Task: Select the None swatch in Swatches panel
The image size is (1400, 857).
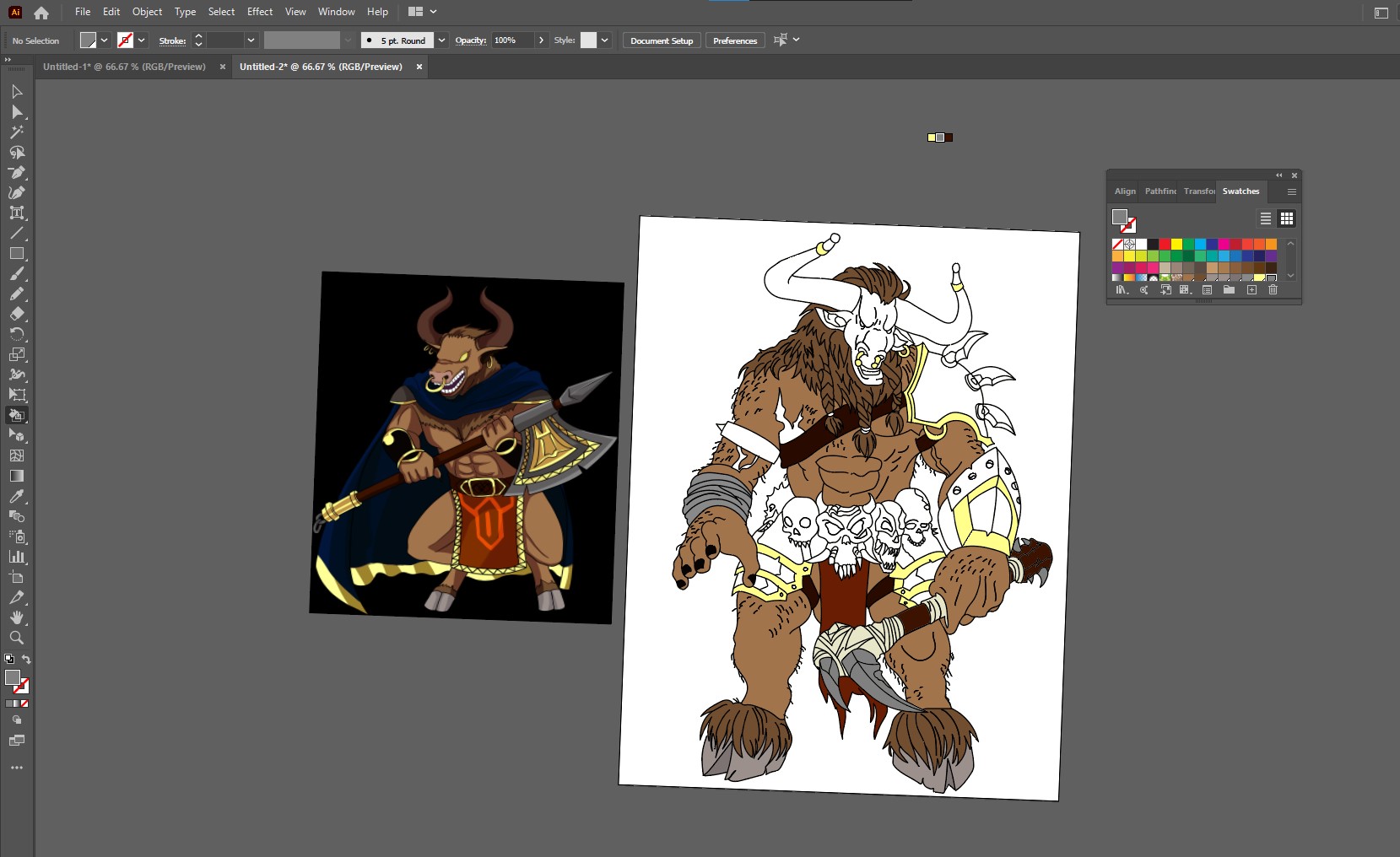Action: 1117,244
